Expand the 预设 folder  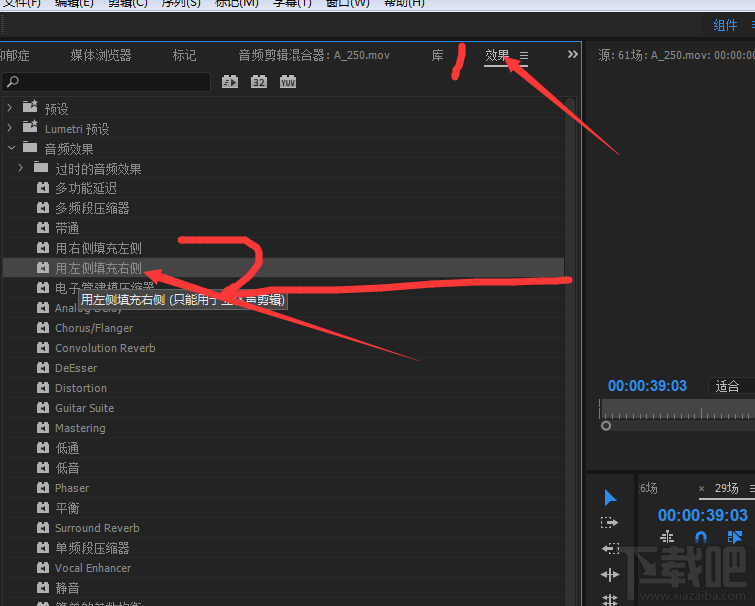tap(10, 108)
